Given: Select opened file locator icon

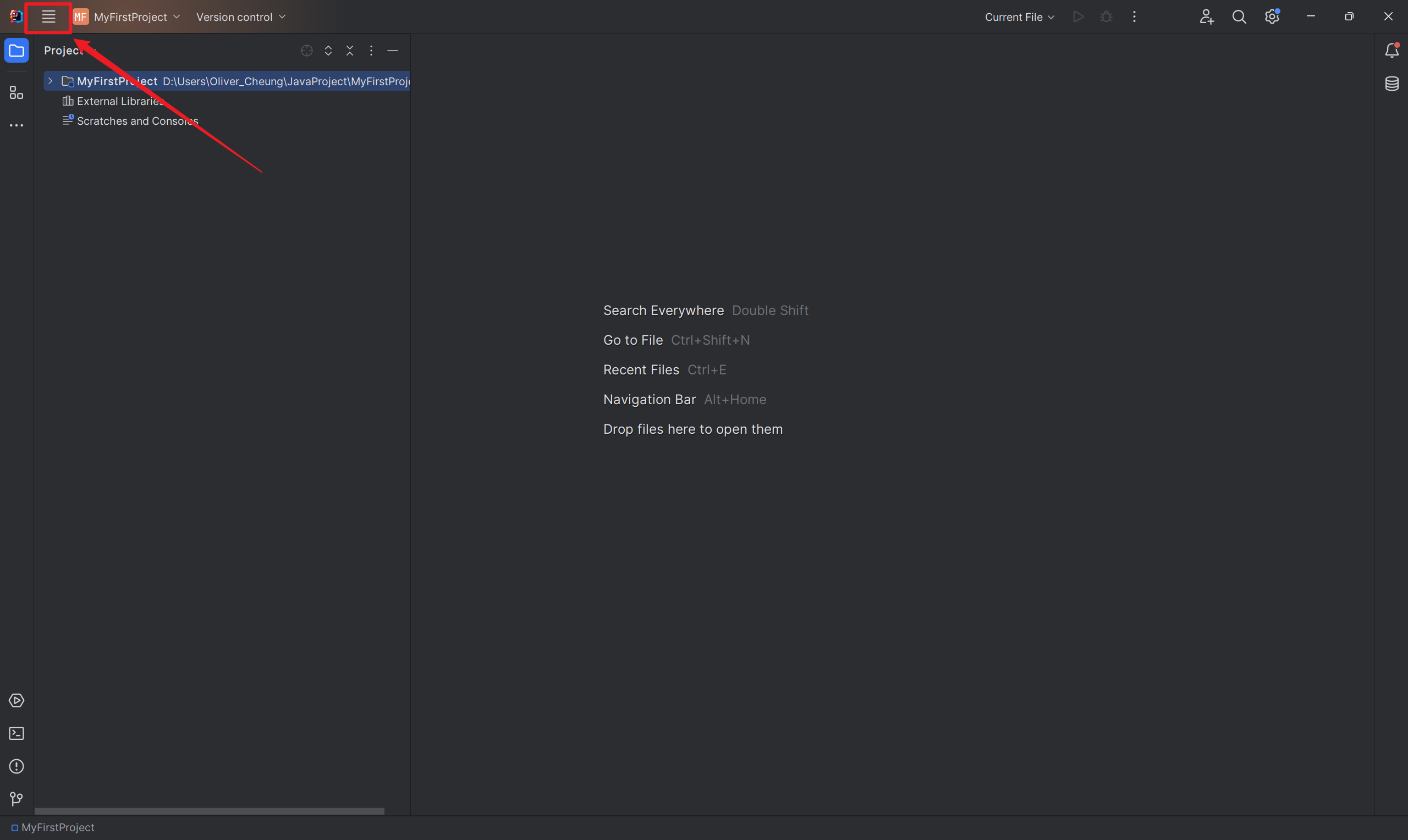Looking at the screenshot, I should click(x=307, y=51).
